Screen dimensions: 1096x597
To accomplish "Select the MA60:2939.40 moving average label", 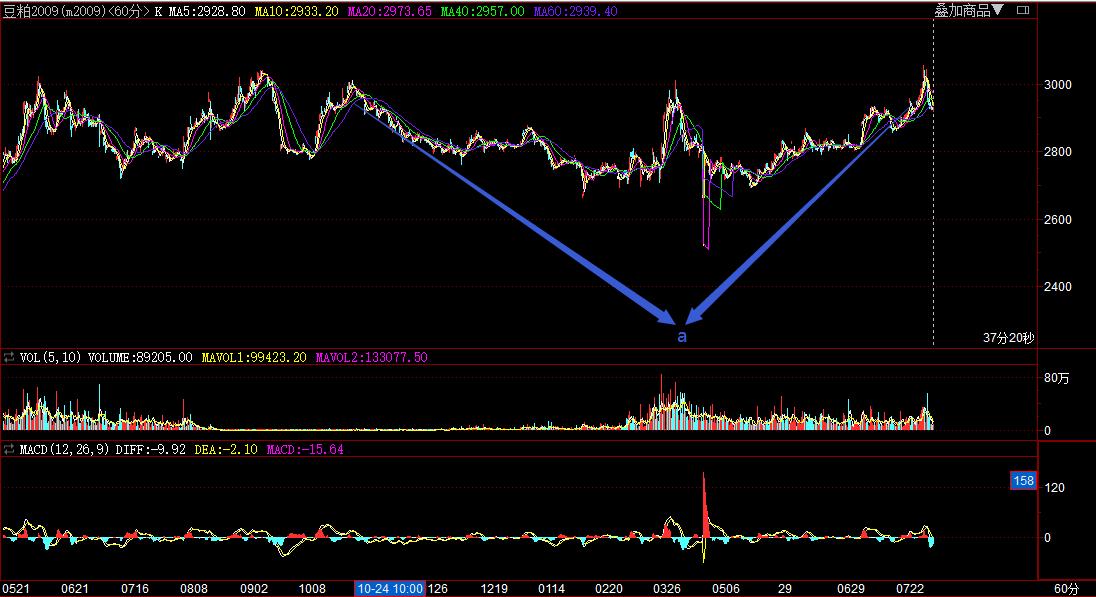I will point(575,11).
